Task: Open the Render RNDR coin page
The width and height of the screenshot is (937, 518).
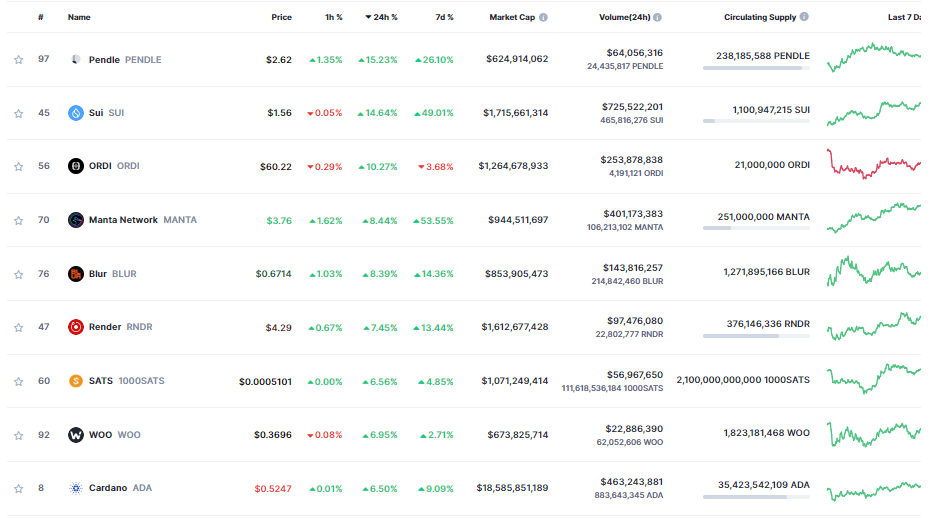Action: pos(121,327)
